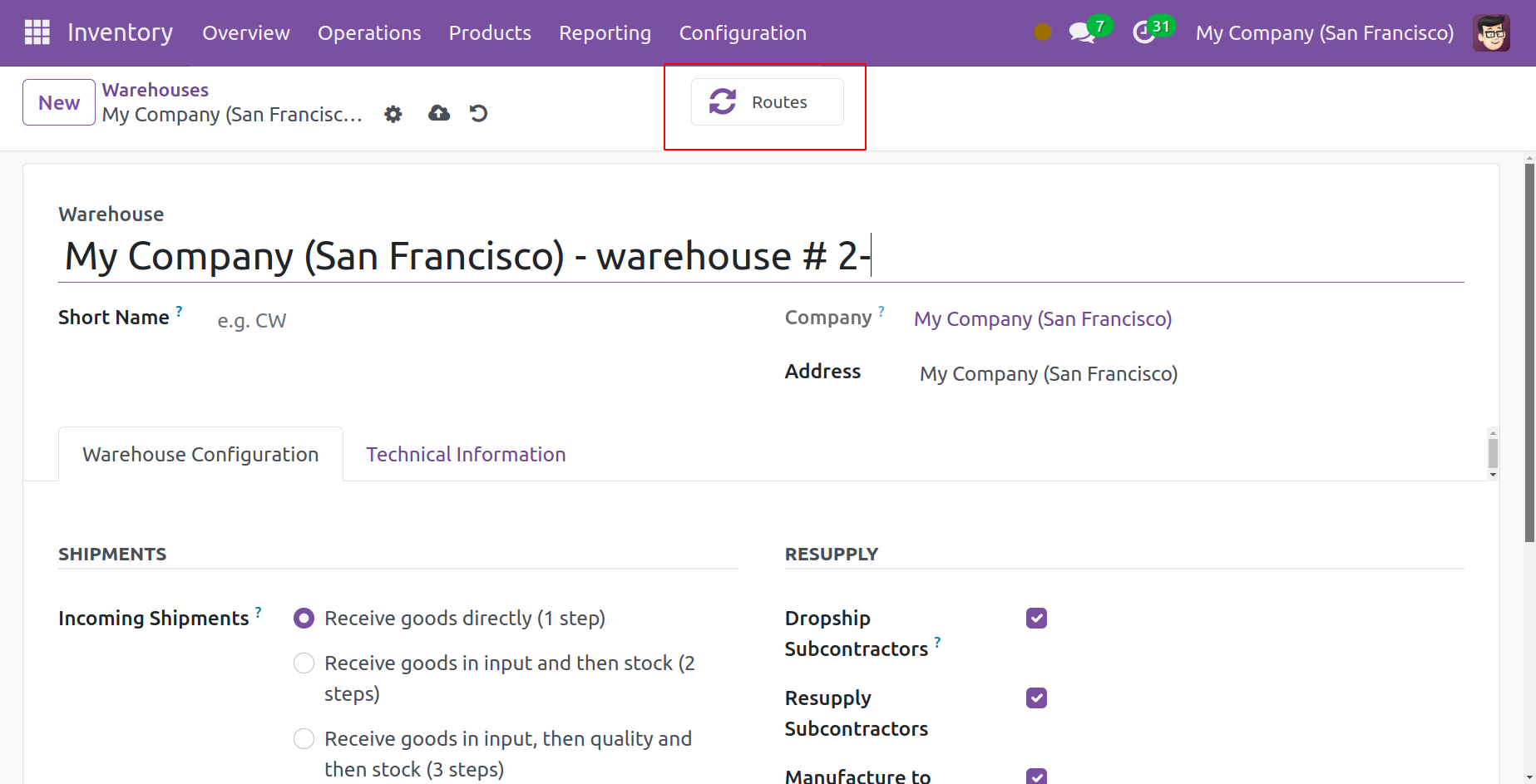Discard changes with the undo arrow icon
This screenshot has width=1536, height=784.
tap(478, 113)
